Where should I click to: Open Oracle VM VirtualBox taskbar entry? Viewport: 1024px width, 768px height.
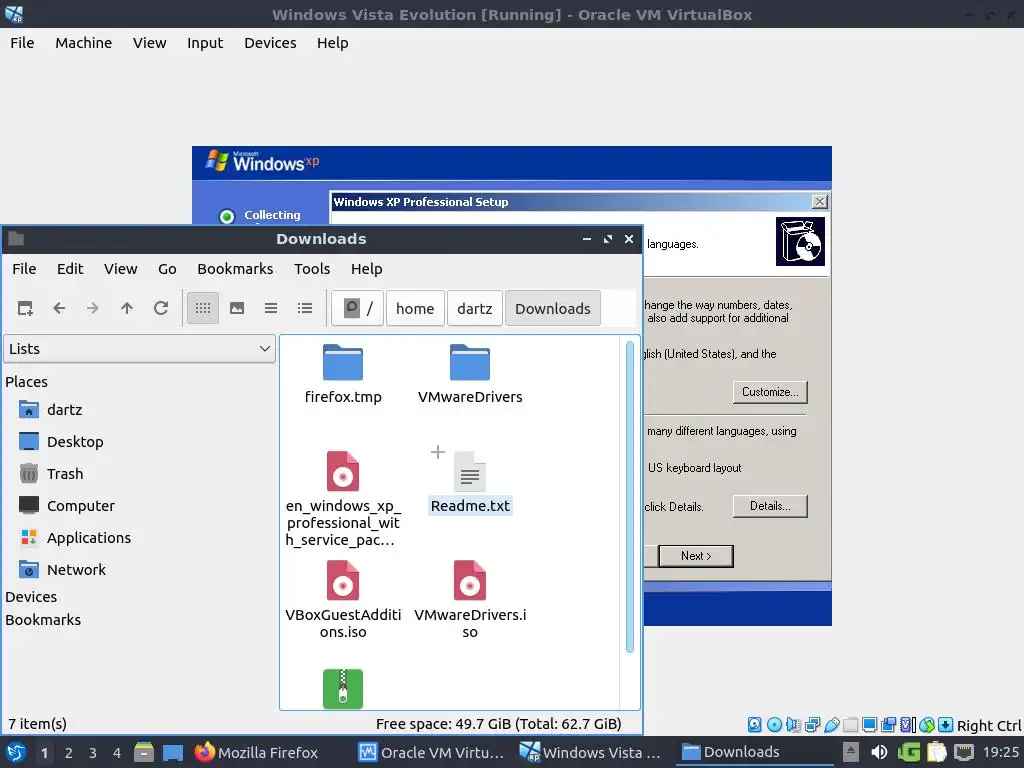(x=432, y=752)
